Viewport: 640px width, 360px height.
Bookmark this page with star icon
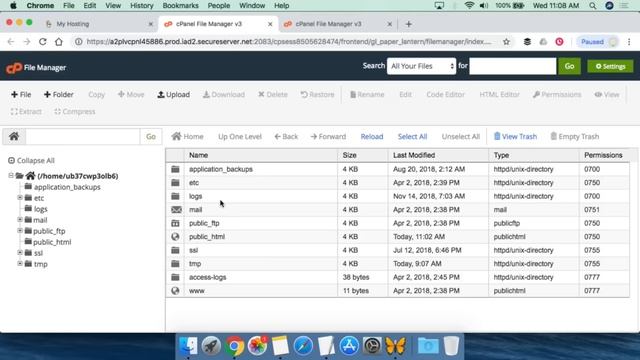click(507, 42)
